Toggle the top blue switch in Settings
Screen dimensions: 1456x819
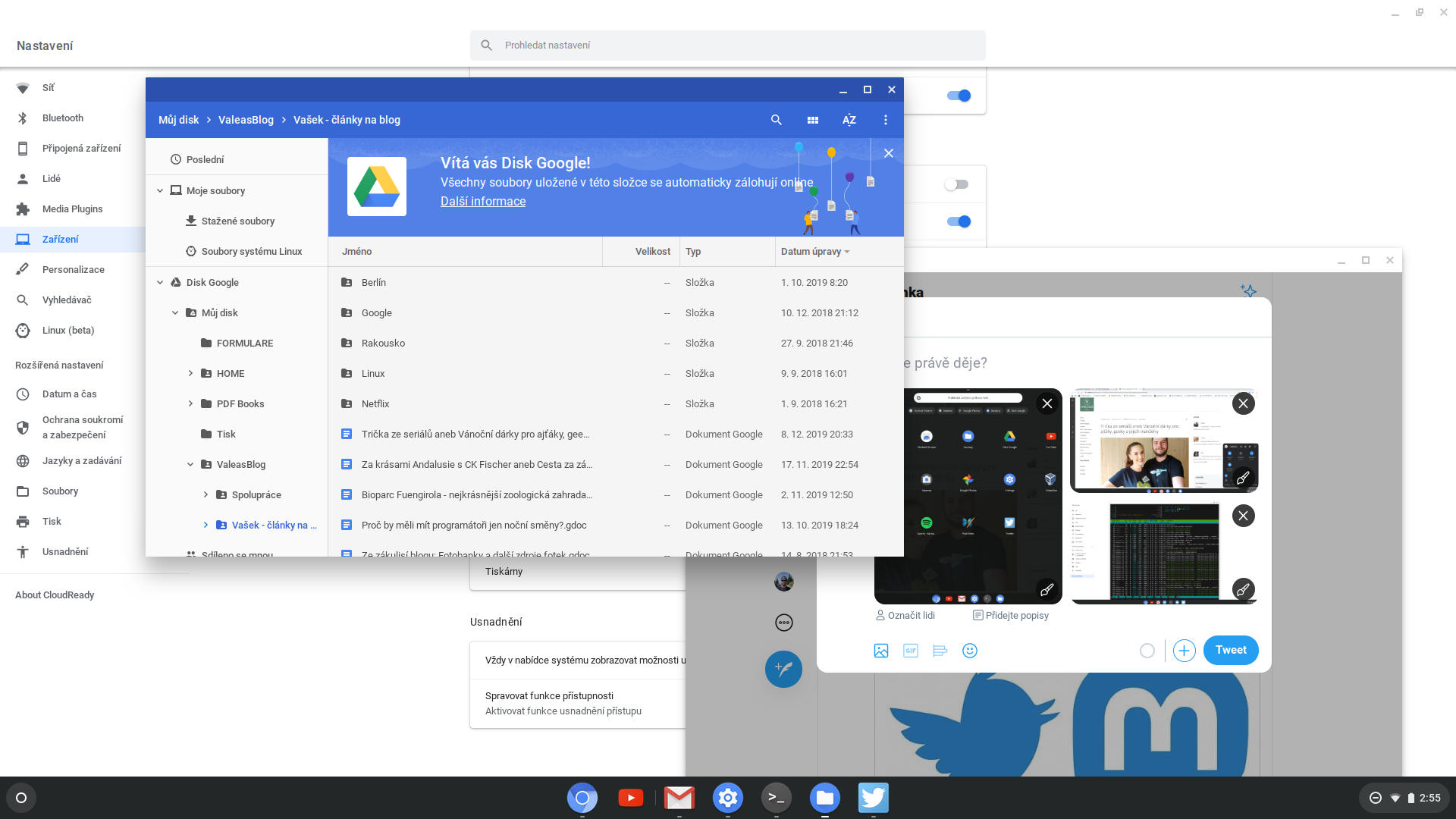[x=959, y=96]
